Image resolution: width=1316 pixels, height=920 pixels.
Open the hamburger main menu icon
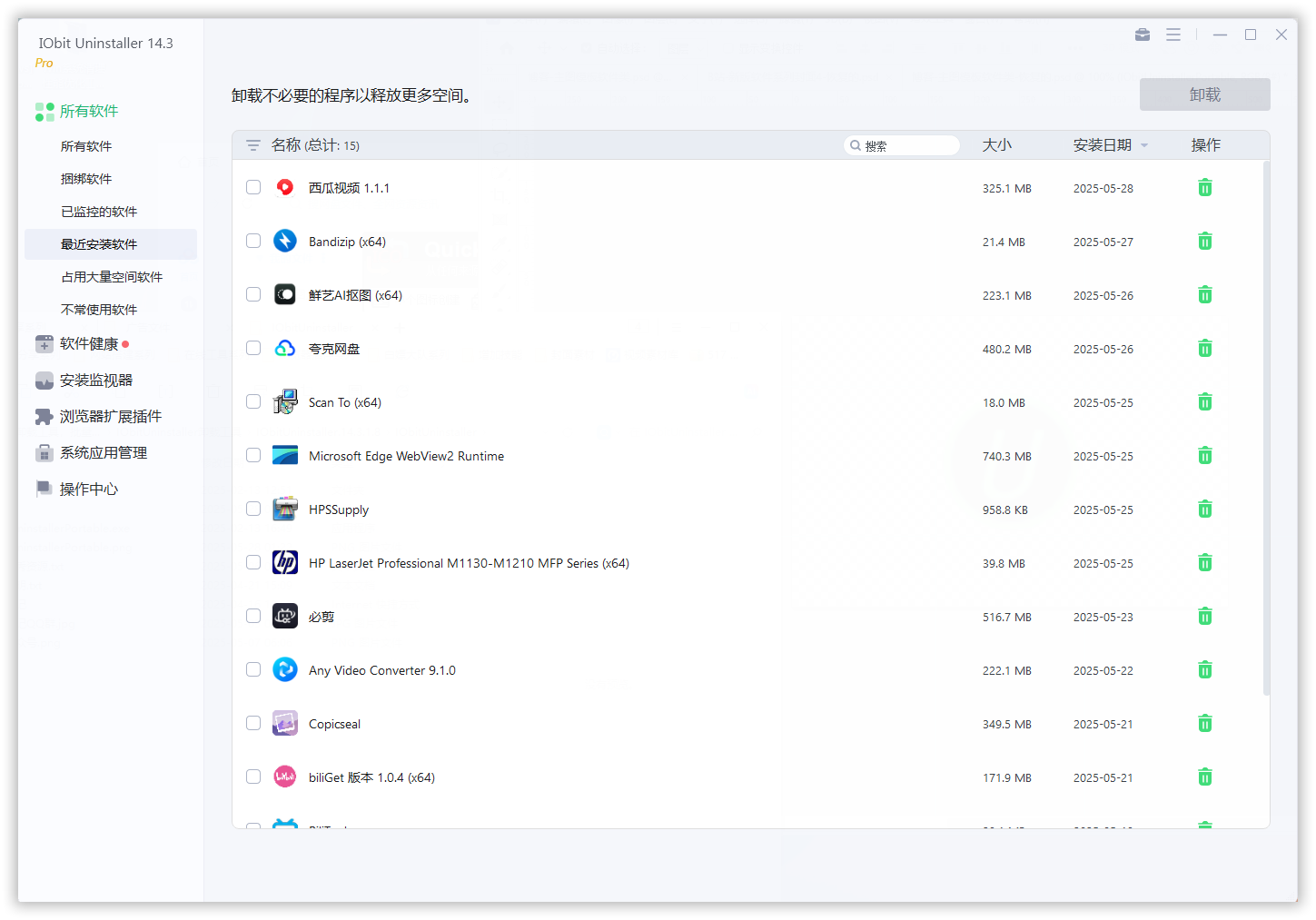point(1173,35)
